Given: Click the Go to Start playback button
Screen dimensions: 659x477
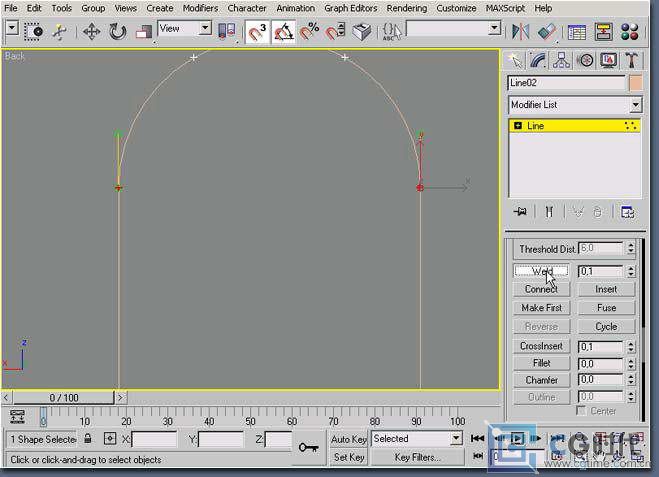Looking at the screenshot, I should coord(477,439).
